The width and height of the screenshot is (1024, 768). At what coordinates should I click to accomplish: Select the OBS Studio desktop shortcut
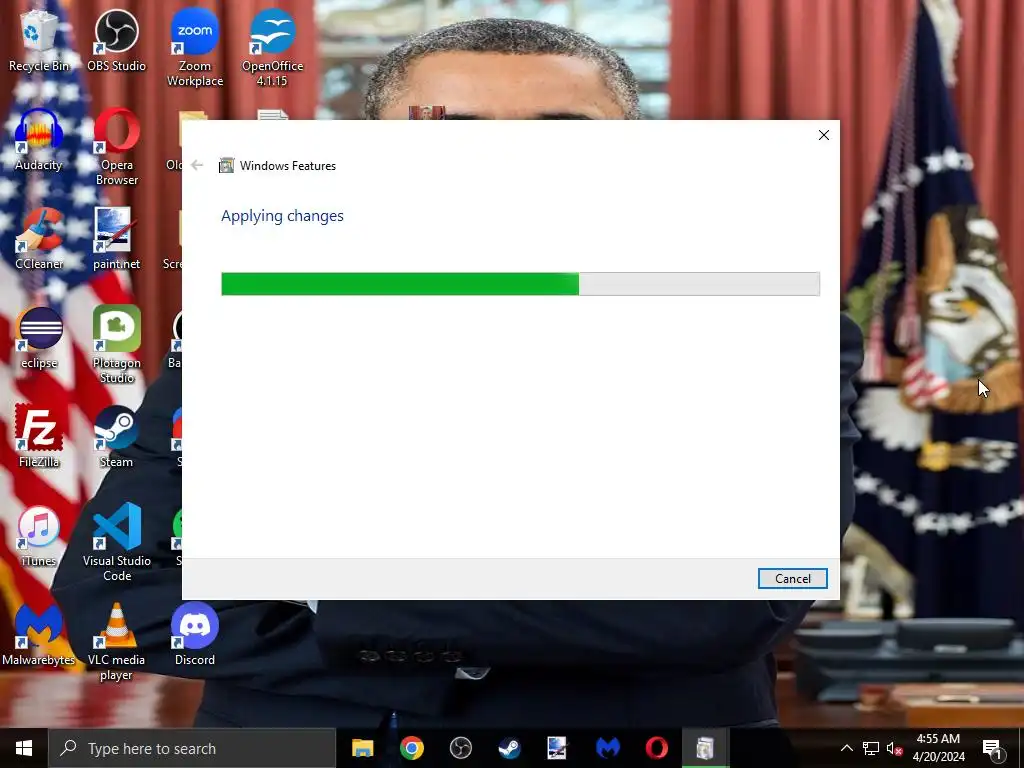(x=116, y=41)
